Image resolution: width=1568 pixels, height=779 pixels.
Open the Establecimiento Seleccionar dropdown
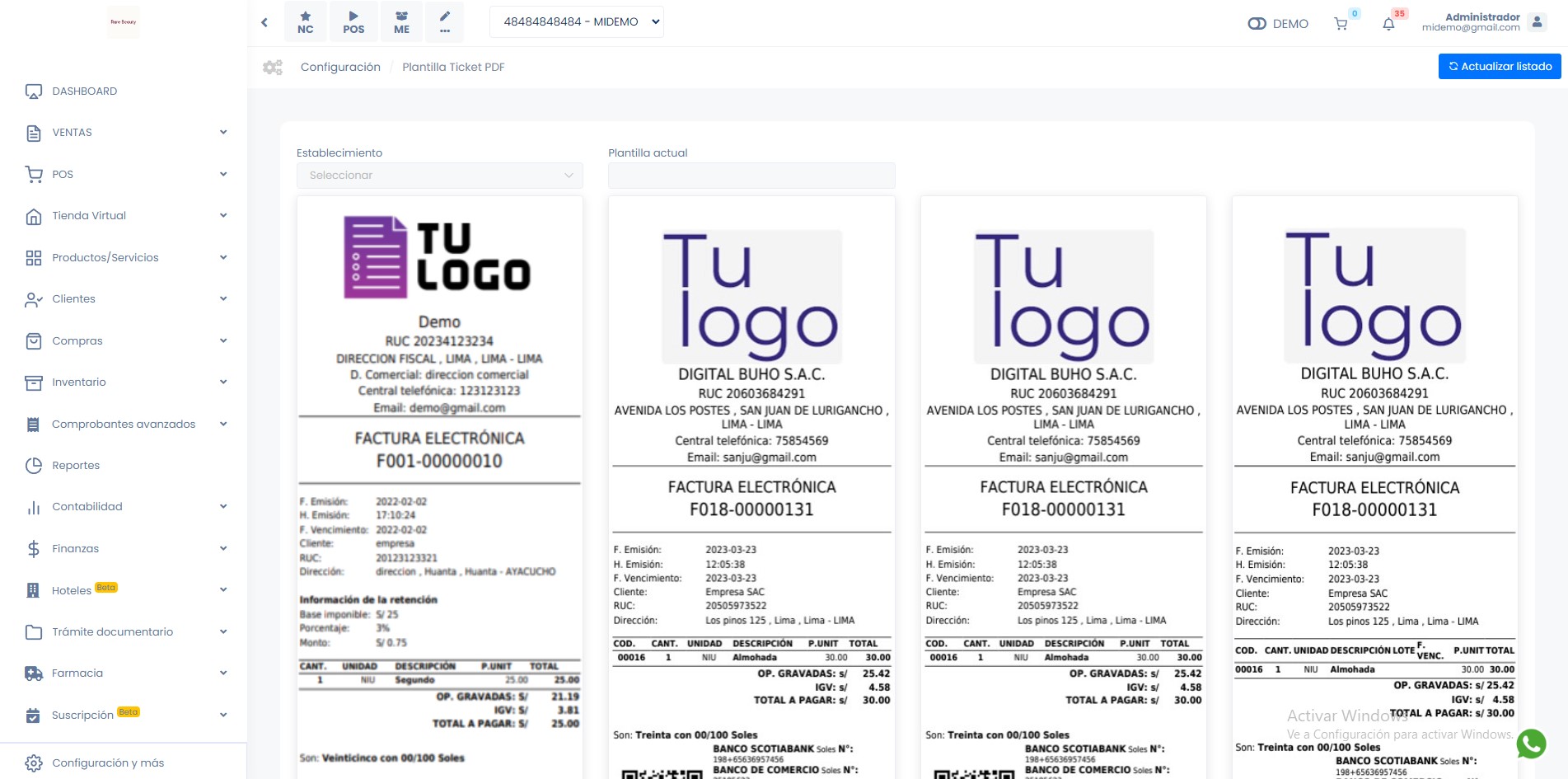tap(439, 176)
